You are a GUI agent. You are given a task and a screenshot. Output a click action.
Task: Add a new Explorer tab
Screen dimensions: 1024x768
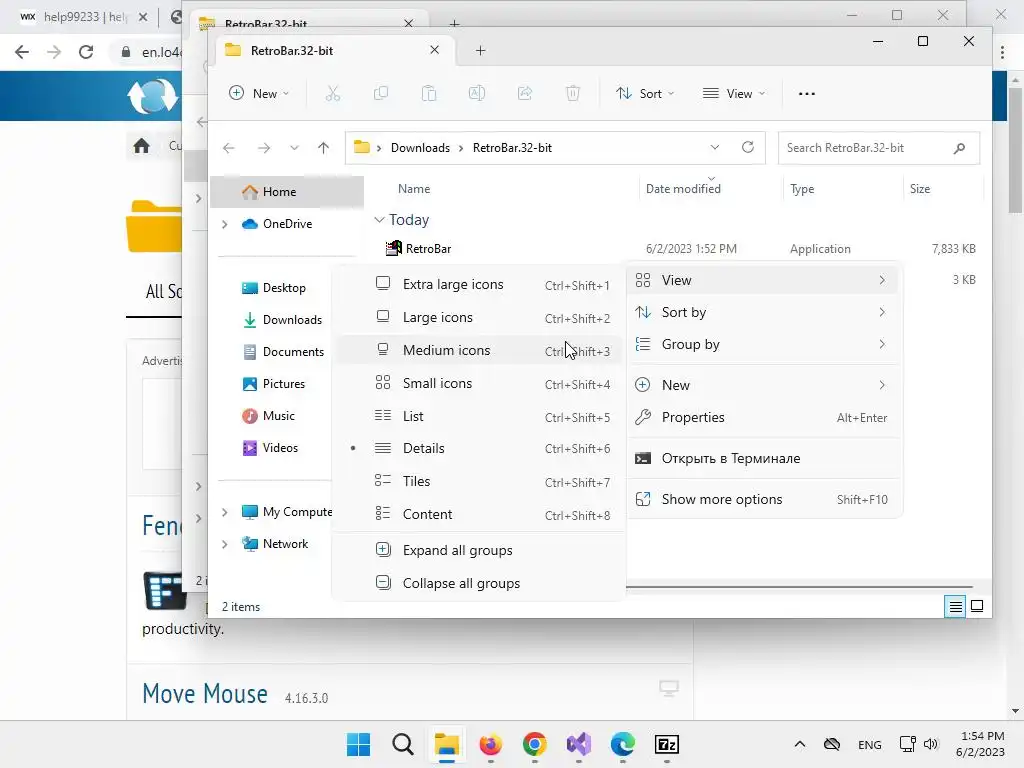click(481, 50)
